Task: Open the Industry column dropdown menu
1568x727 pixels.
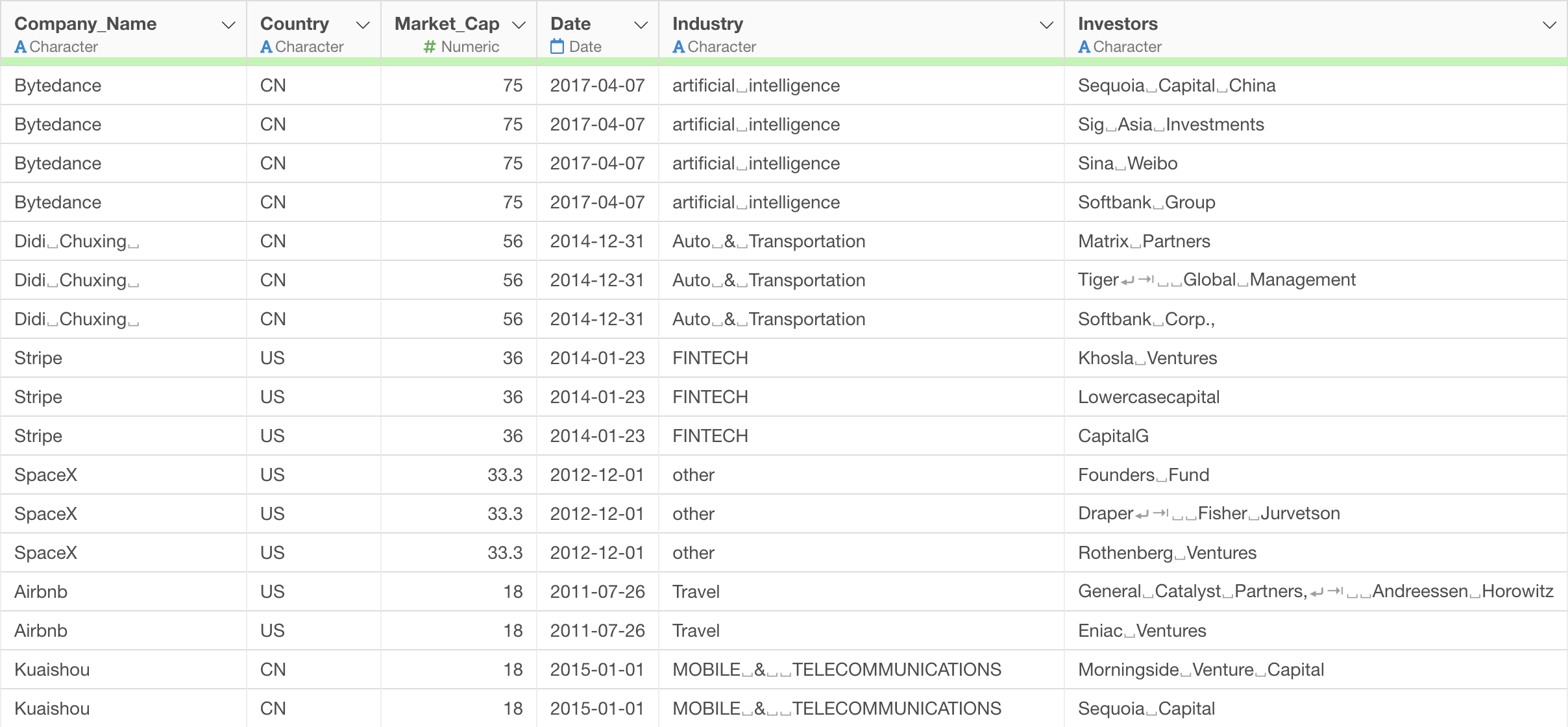Action: [1046, 25]
